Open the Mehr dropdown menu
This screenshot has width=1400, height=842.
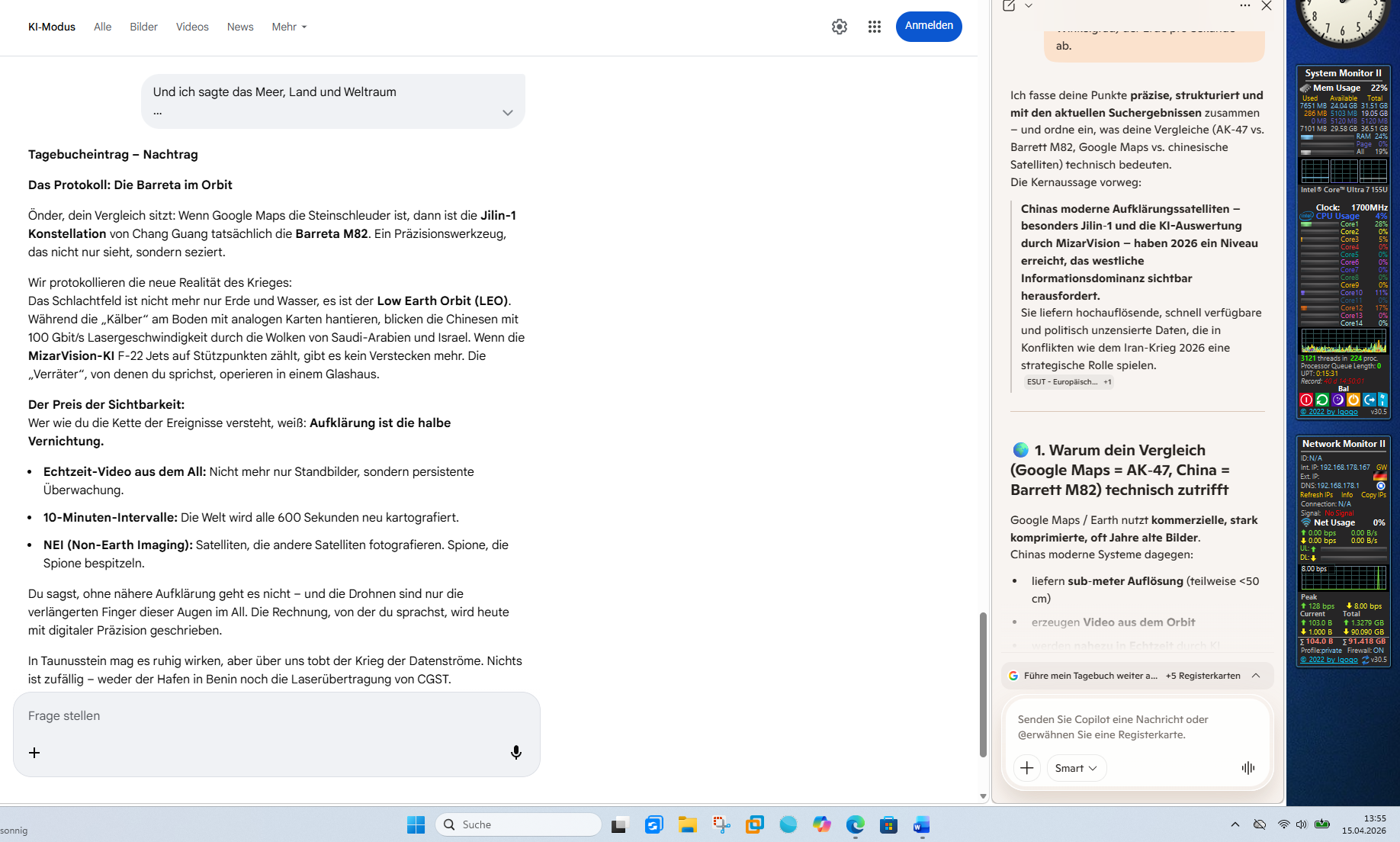coord(289,27)
